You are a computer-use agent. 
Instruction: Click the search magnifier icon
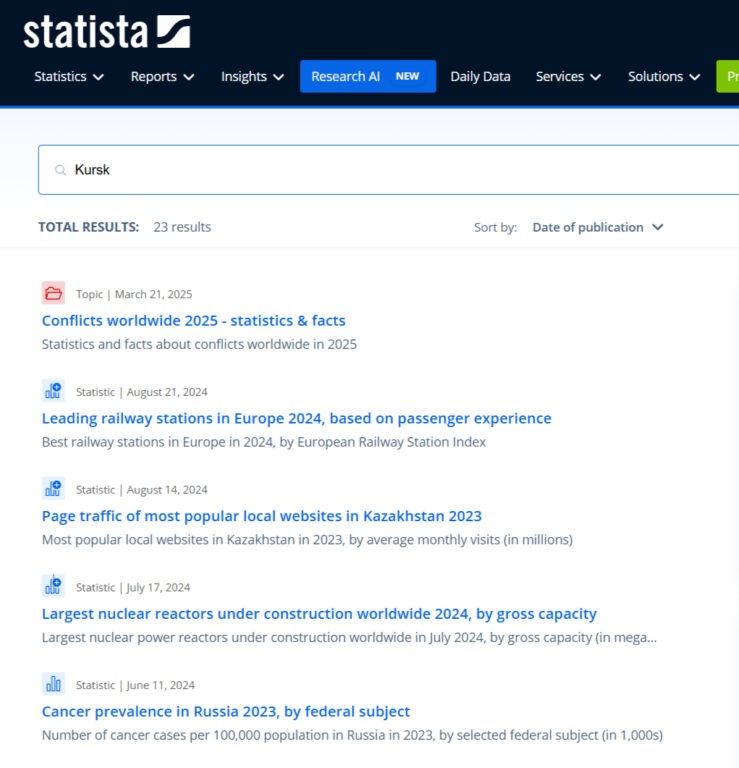pyautogui.click(x=60, y=170)
